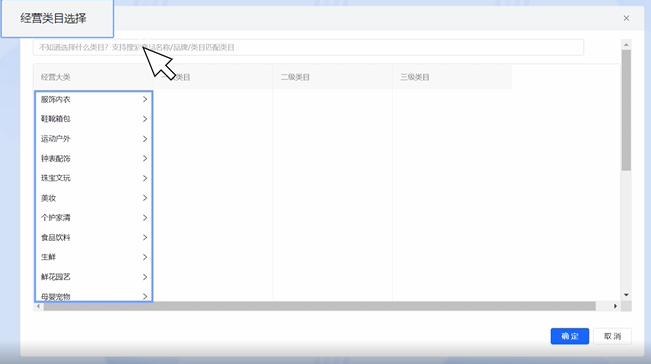Select the 美妆 category item
This screenshot has height=364, width=651.
(x=94, y=198)
